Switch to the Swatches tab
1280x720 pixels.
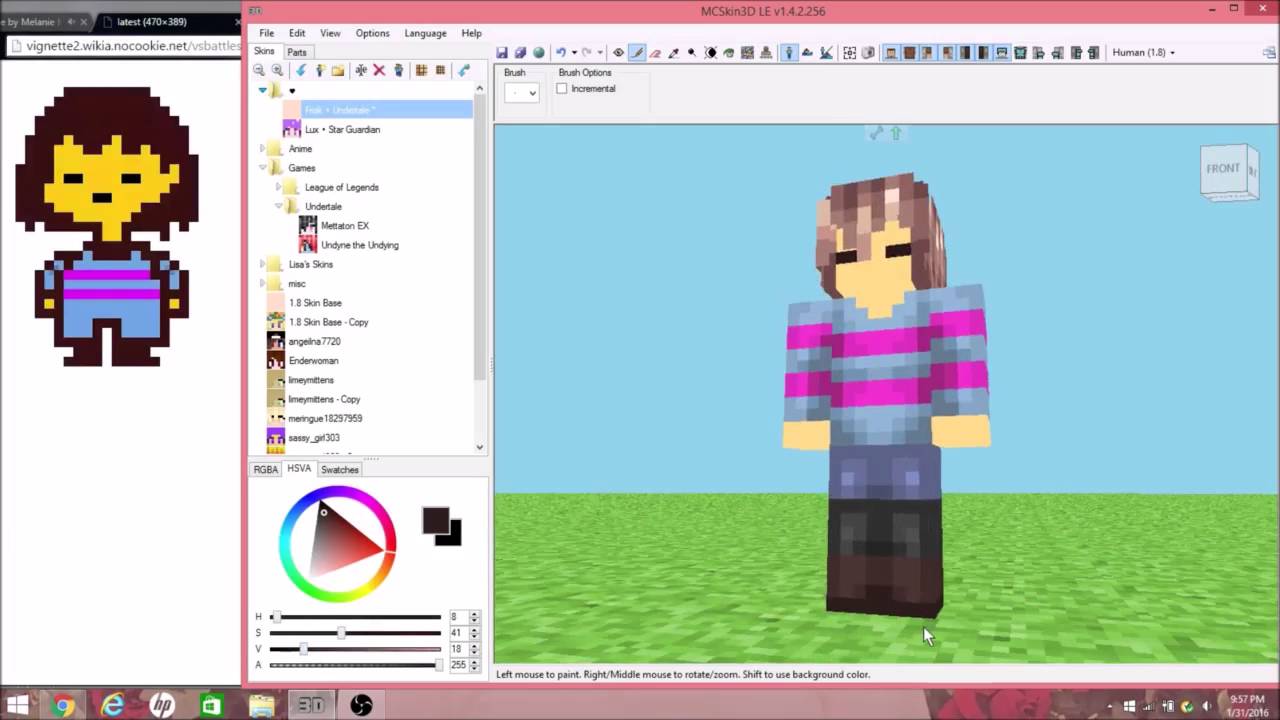(x=340, y=469)
